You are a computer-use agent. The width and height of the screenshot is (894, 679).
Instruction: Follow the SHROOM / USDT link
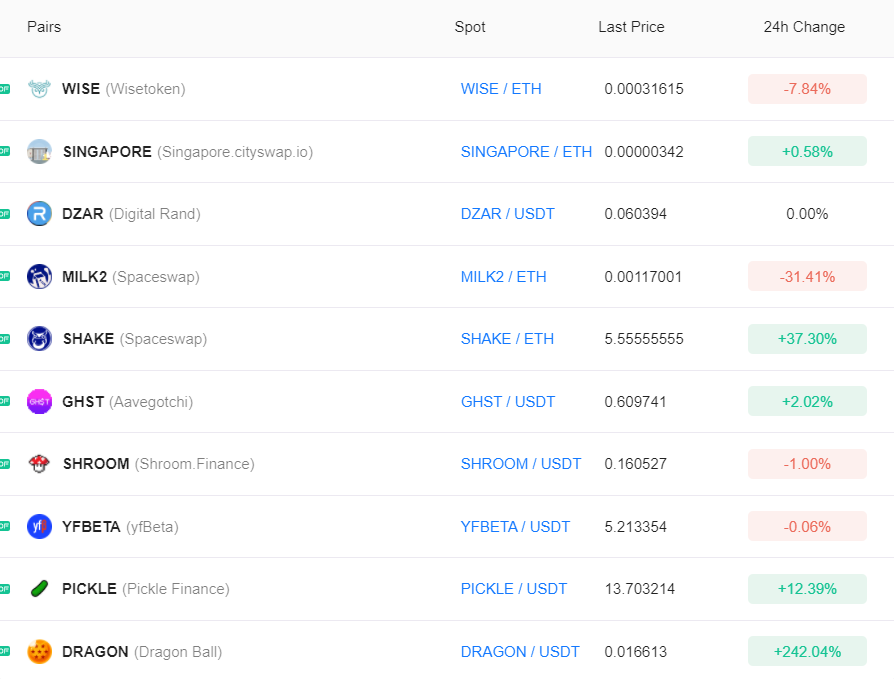521,464
